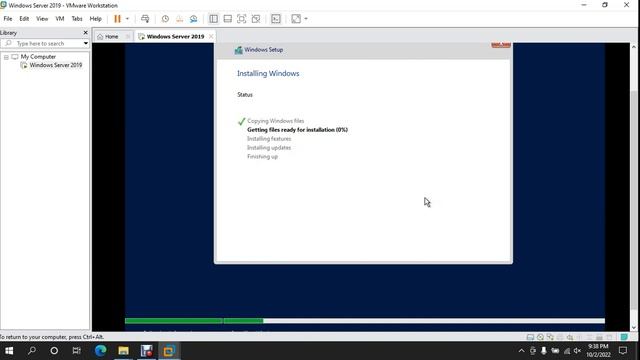This screenshot has width=640, height=360.
Task: Enter full screen mode icon
Action: pos(242,19)
